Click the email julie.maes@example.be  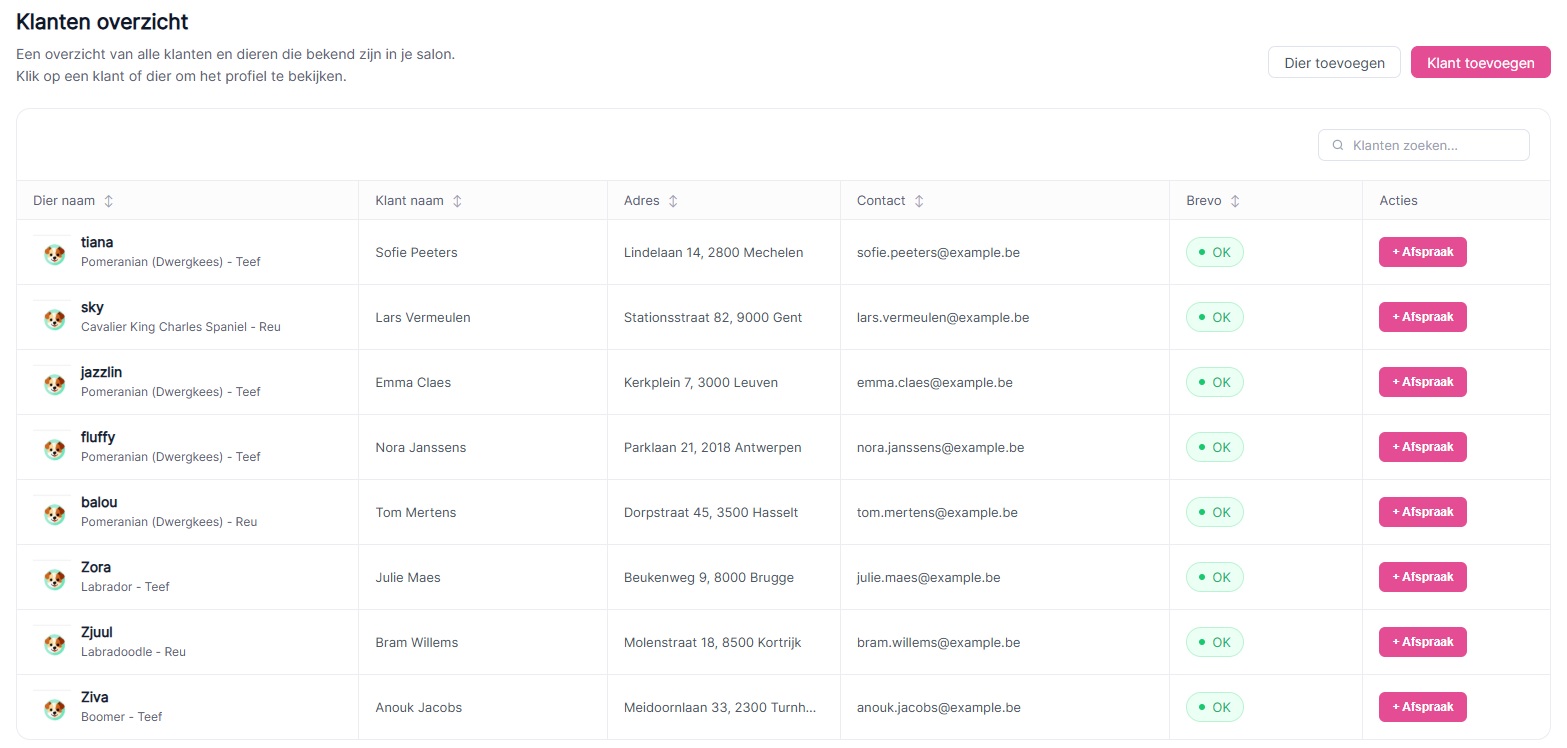(929, 577)
